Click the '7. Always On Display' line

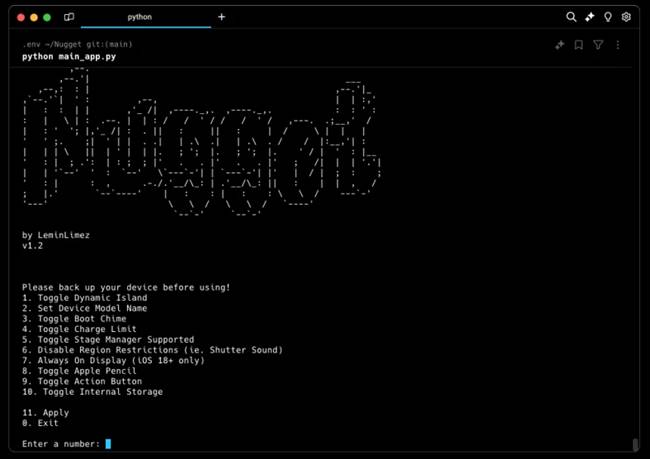click(112, 360)
